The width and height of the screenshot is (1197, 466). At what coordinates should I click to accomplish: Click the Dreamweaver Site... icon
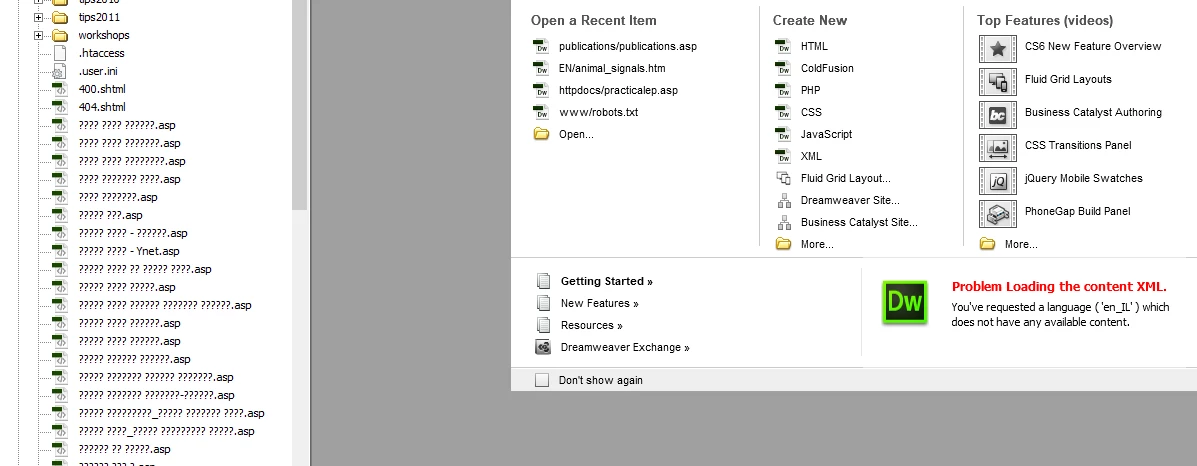783,200
